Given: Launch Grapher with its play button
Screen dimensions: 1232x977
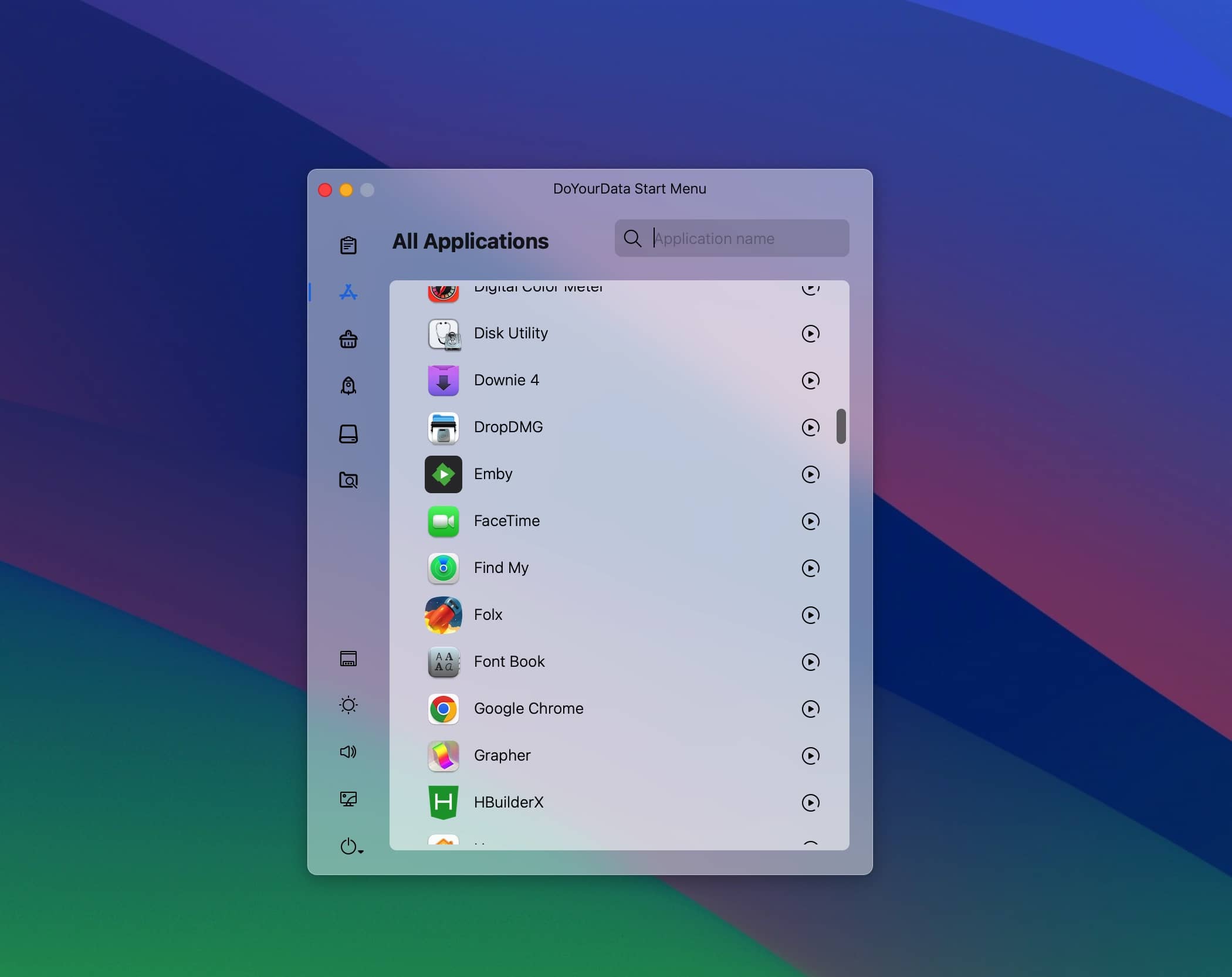Looking at the screenshot, I should pyautogui.click(x=811, y=756).
